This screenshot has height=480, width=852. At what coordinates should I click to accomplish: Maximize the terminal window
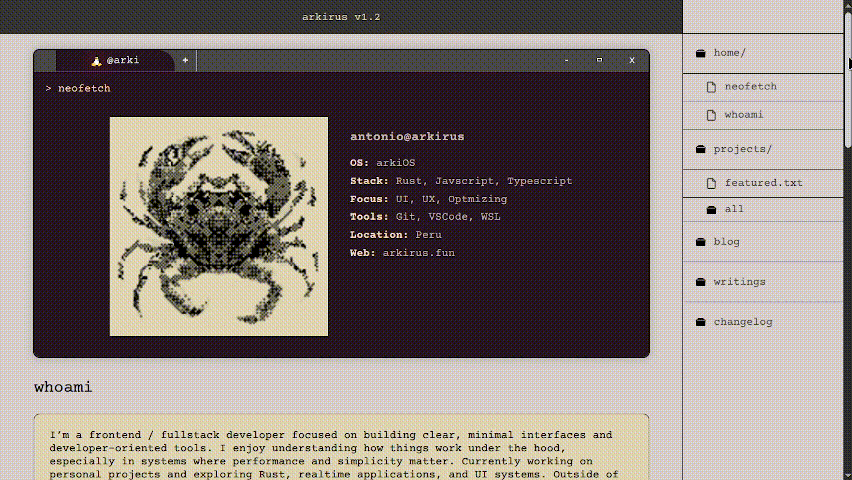point(599,61)
